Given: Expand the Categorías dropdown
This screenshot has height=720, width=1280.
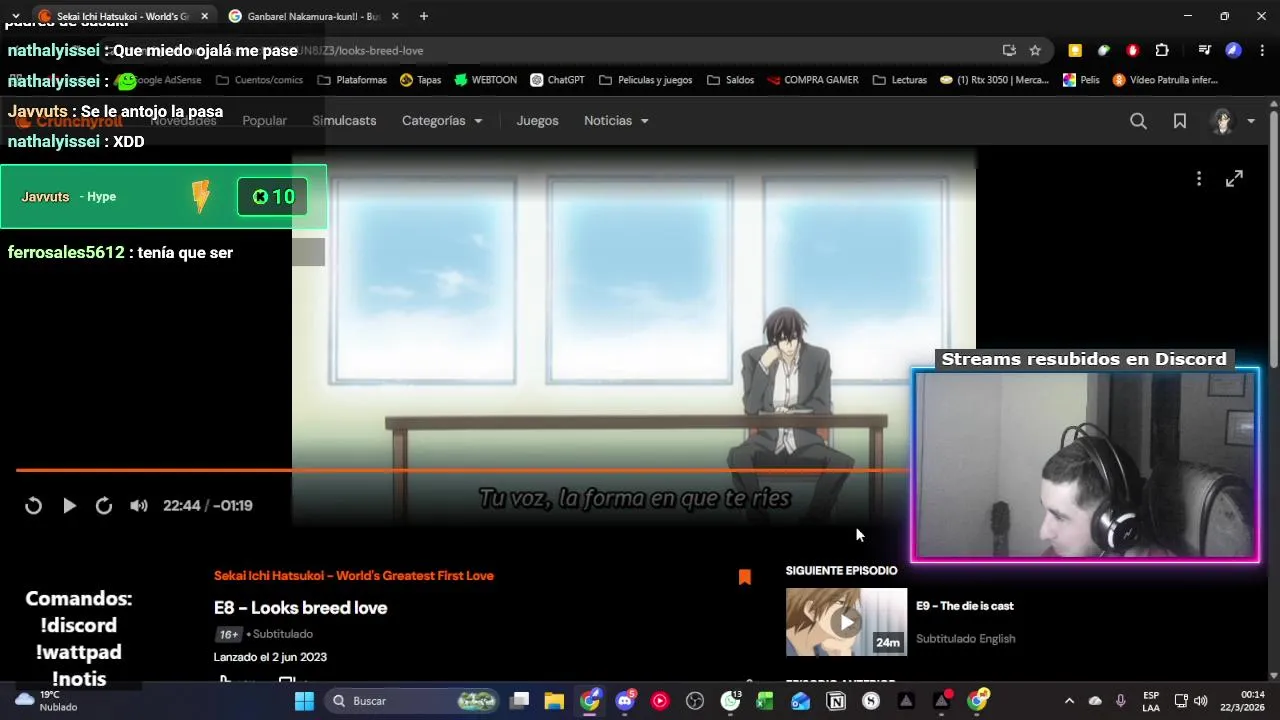Looking at the screenshot, I should tap(442, 121).
